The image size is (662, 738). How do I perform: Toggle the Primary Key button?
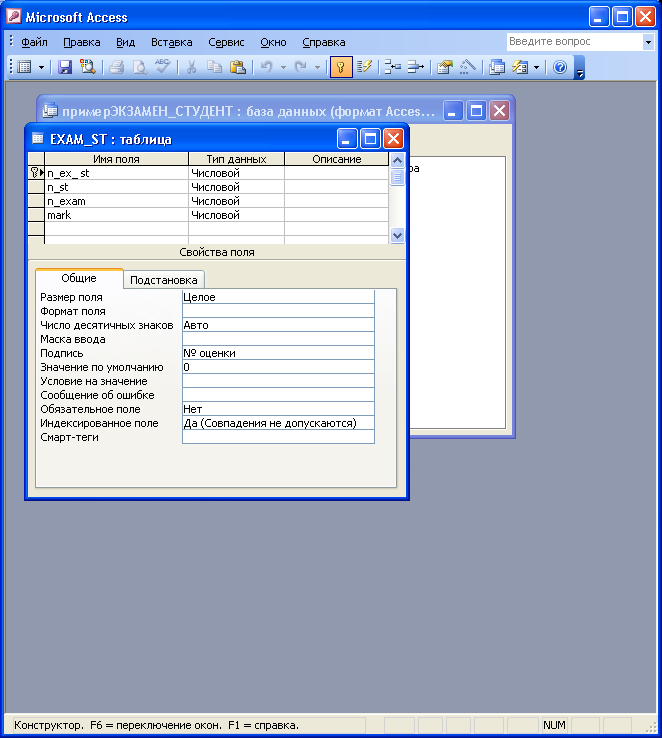(x=341, y=67)
